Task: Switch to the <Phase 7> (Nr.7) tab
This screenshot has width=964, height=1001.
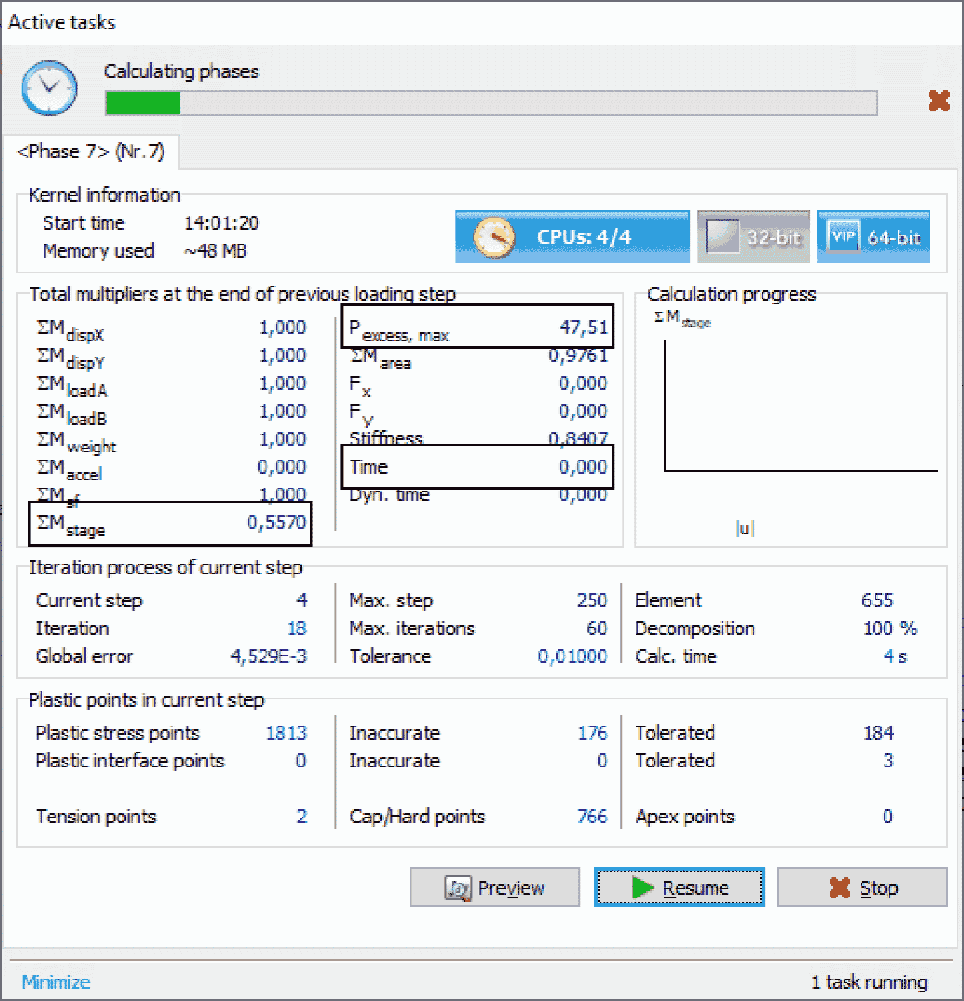Action: click(91, 152)
